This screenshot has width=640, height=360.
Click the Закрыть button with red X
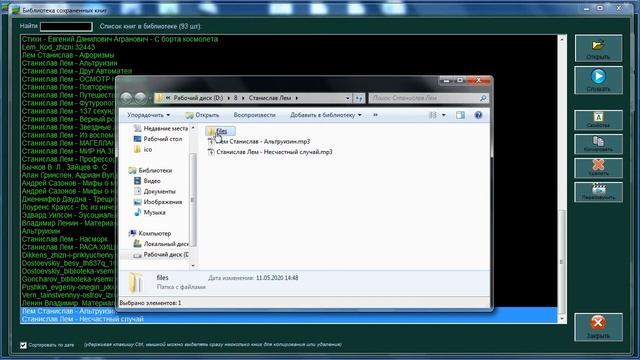coord(598,327)
